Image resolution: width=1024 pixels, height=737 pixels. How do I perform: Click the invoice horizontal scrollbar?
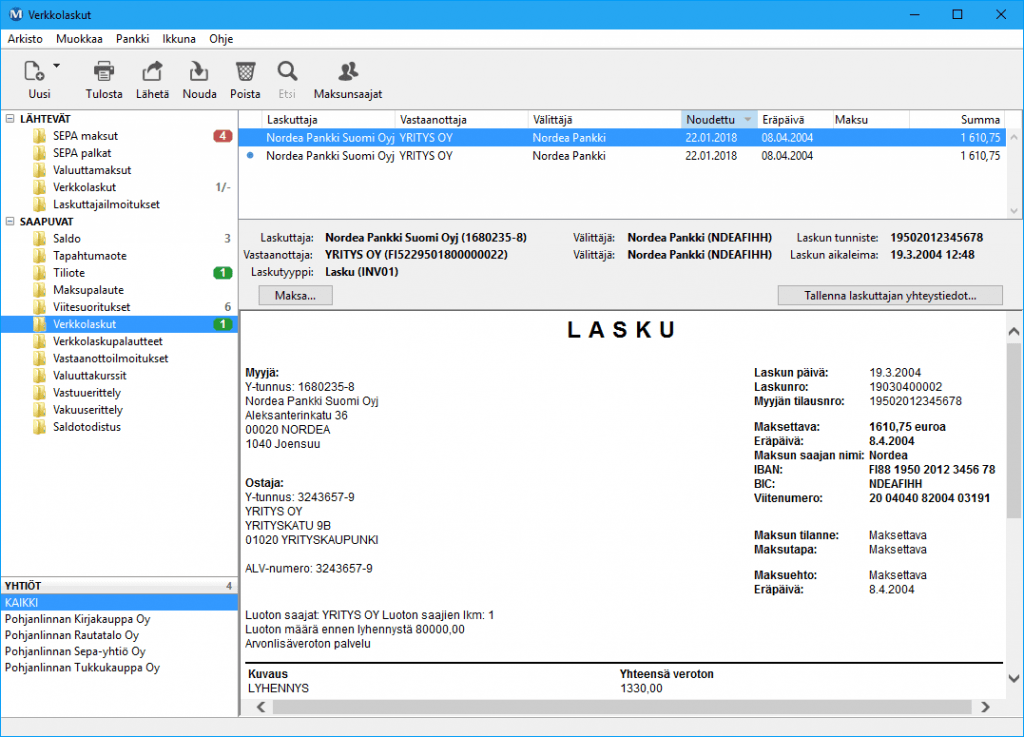click(620, 707)
